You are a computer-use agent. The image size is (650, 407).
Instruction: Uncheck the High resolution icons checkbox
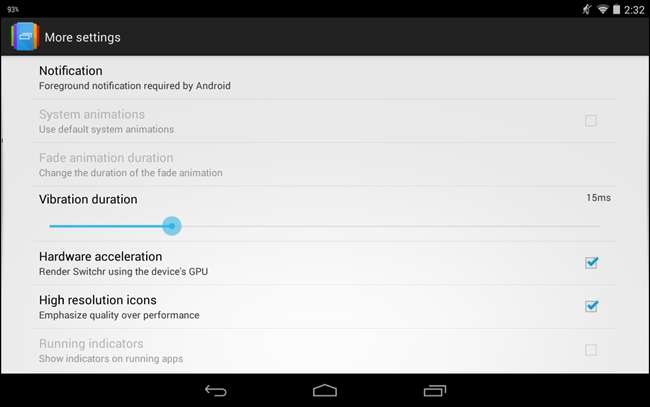click(591, 306)
